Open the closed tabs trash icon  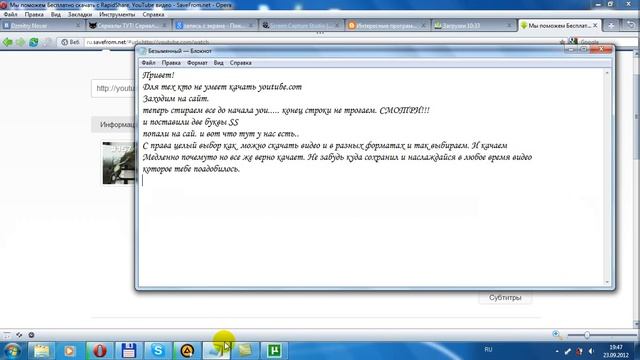(x=631, y=25)
